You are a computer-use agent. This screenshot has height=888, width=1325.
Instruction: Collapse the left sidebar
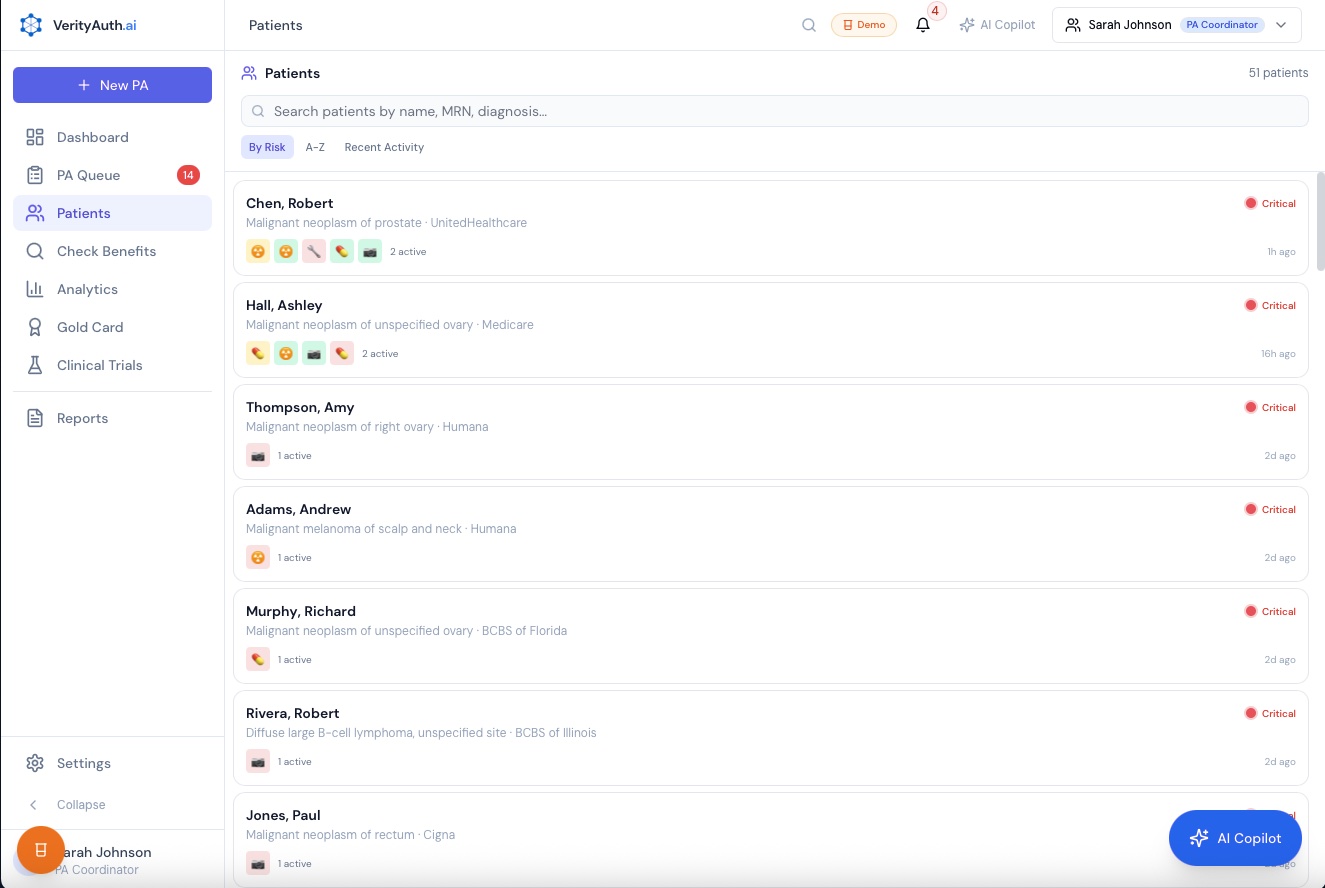point(80,805)
